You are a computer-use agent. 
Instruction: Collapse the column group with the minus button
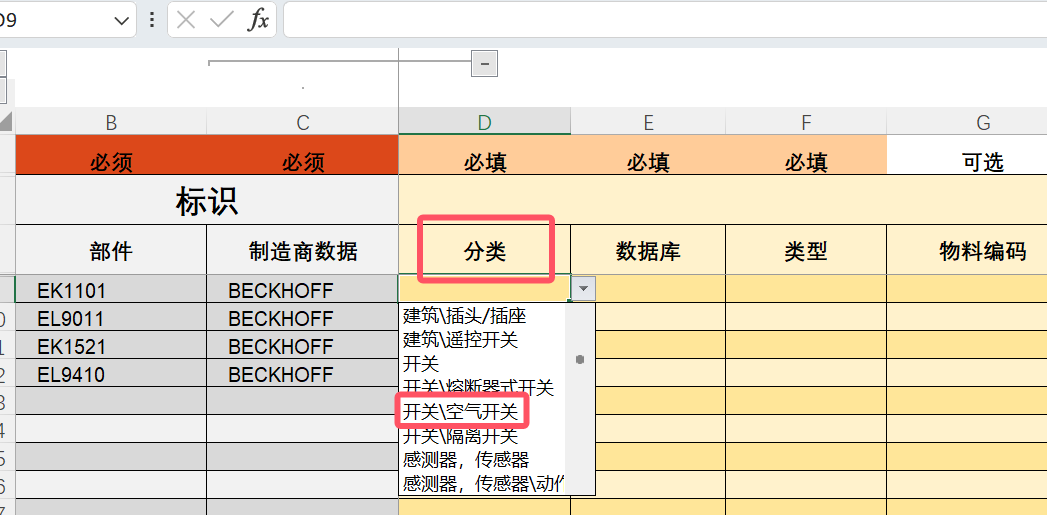coord(485,64)
